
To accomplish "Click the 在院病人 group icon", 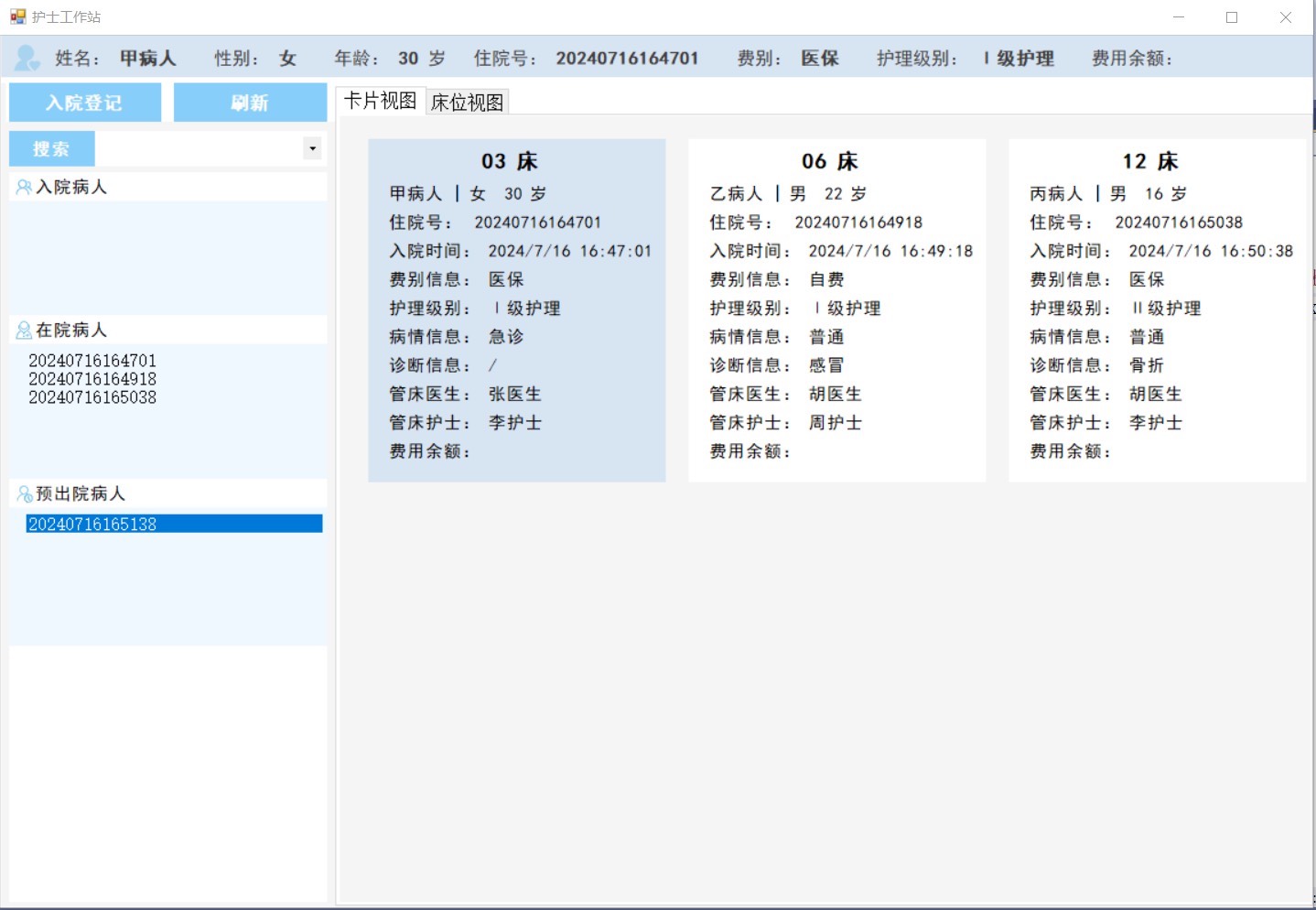I will (x=24, y=330).
